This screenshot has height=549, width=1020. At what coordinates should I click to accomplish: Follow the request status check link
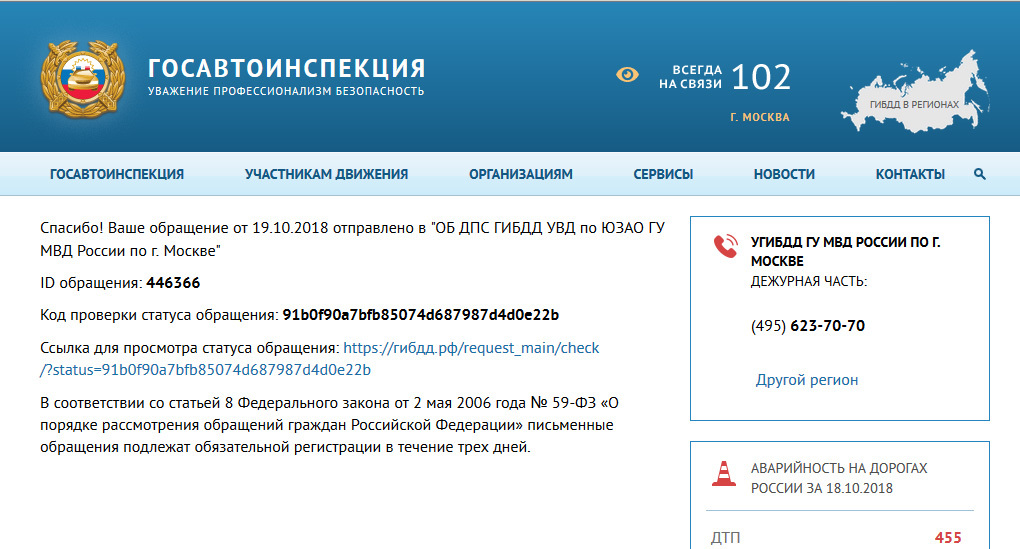[471, 348]
